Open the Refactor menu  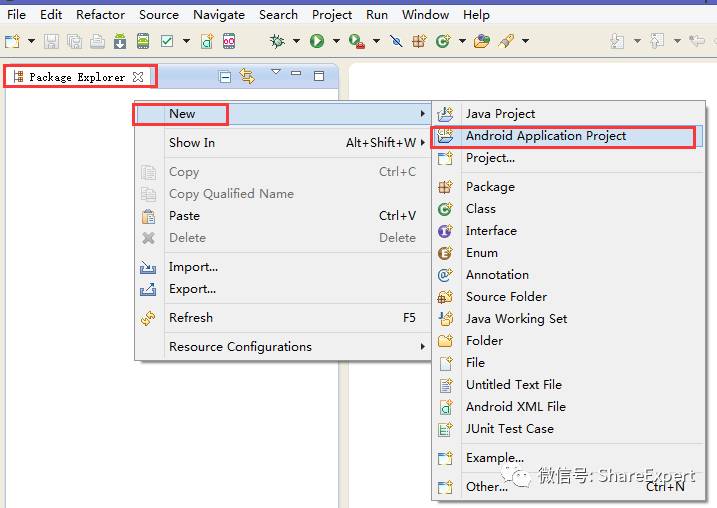[101, 15]
